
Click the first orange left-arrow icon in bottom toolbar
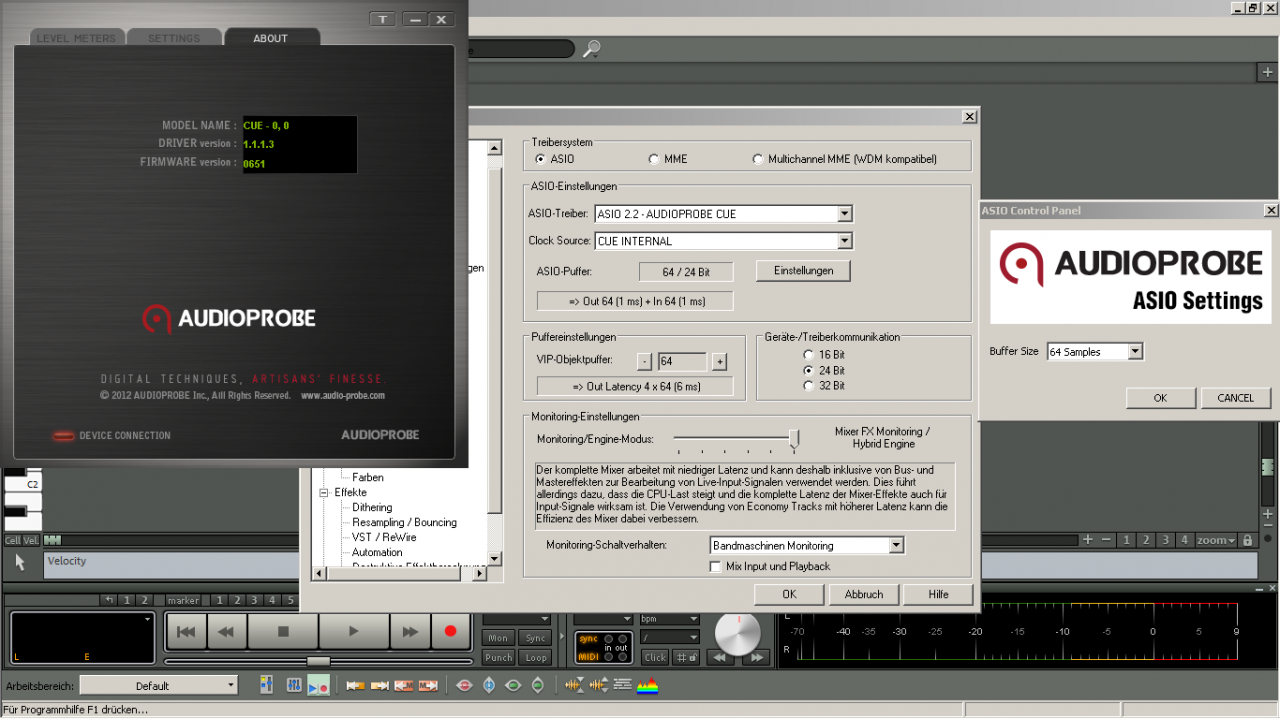click(355, 685)
